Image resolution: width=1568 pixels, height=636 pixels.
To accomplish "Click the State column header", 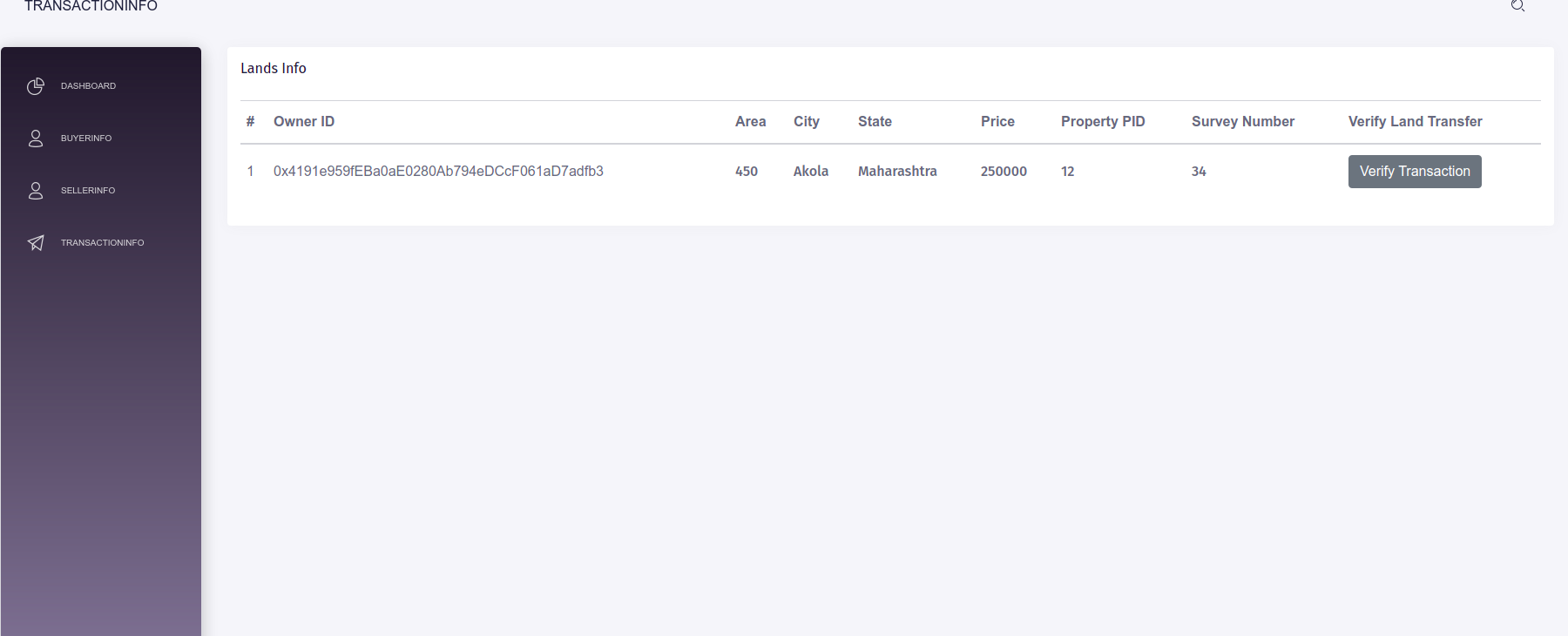I will click(x=875, y=122).
